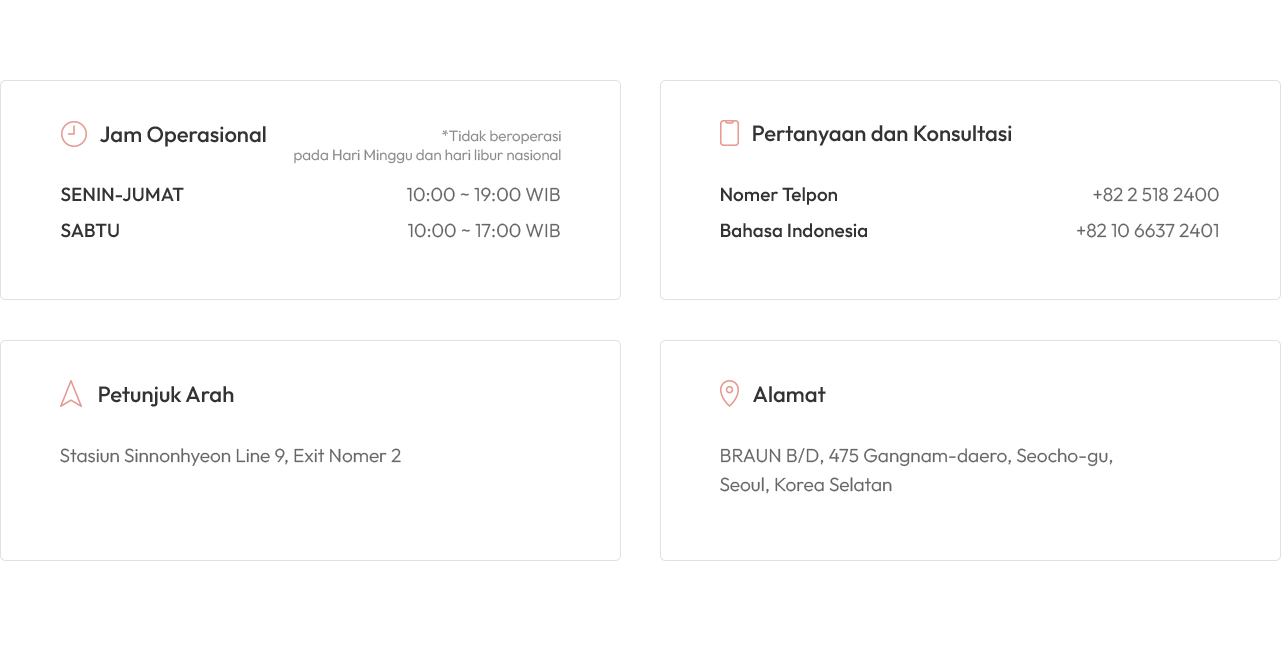Click the Seoul, Korea Selatan address line
Viewport: 1281px width, 659px height.
[805, 485]
